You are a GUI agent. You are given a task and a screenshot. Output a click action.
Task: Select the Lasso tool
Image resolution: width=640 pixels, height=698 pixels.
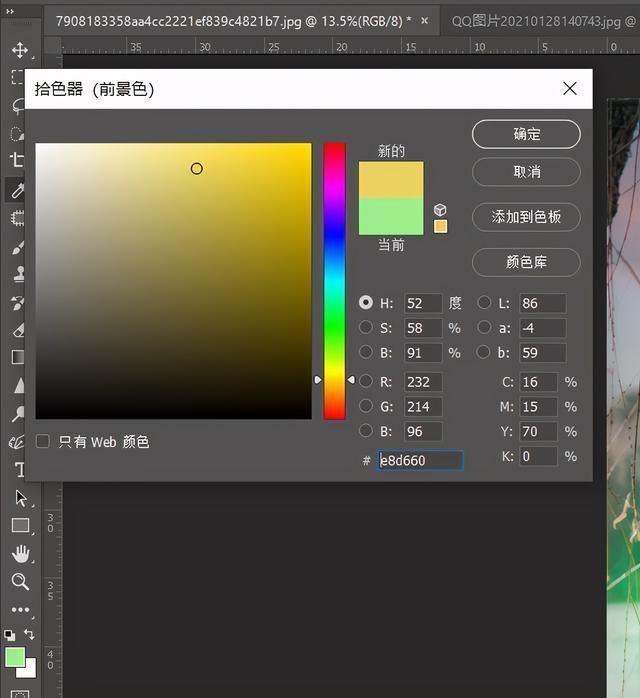point(18,106)
